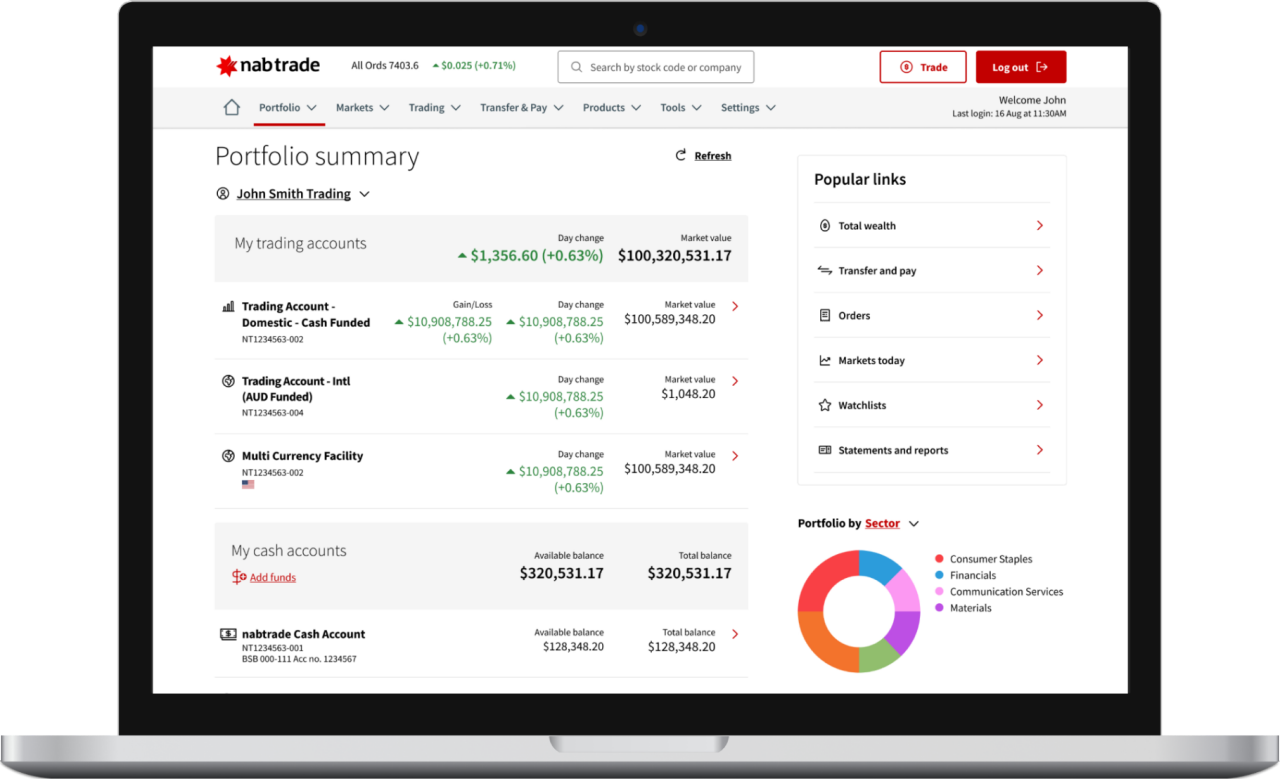This screenshot has height=779, width=1280.
Task: Click the search magnifier icon
Action: coord(577,67)
